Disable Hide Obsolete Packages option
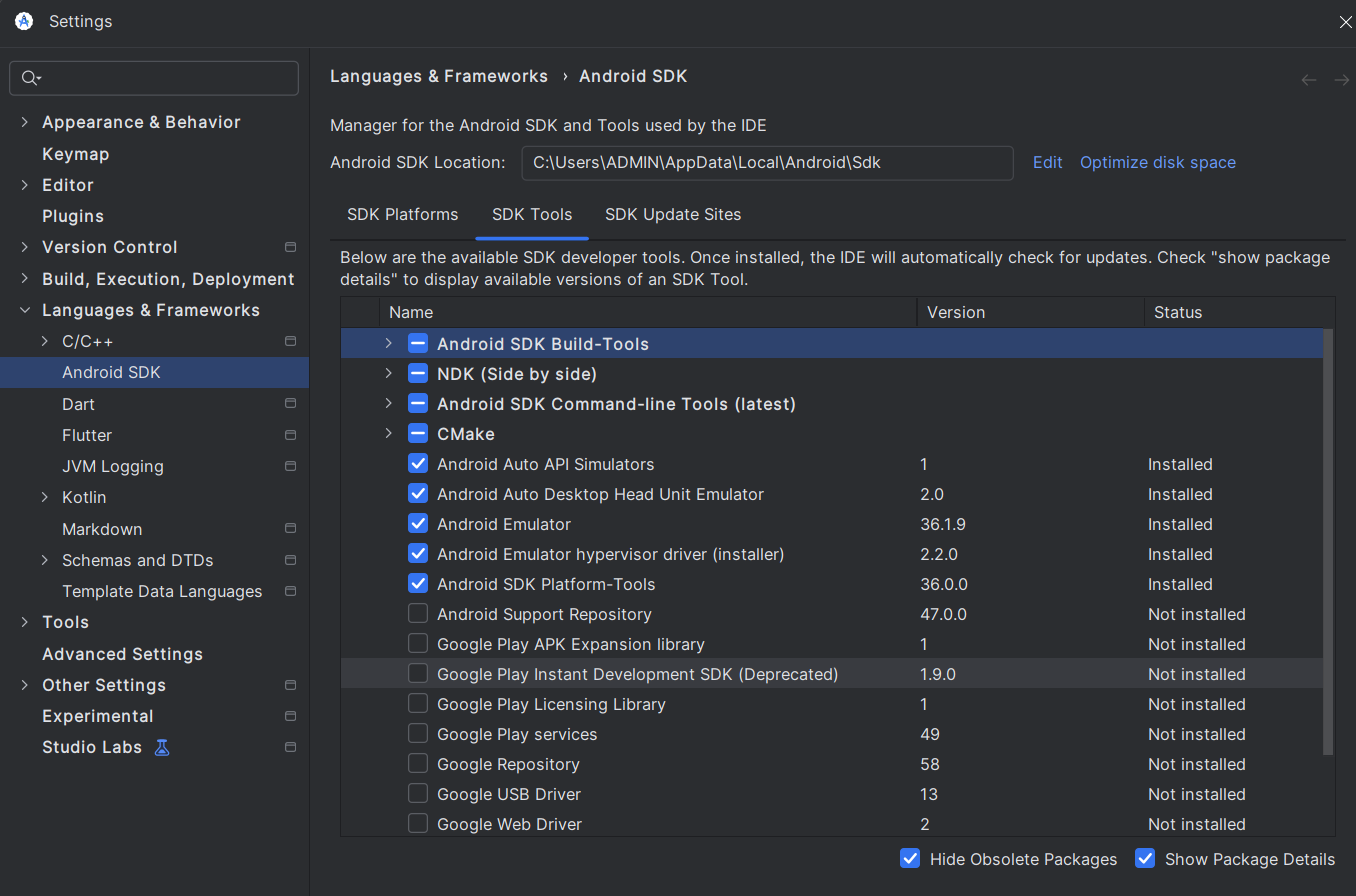The image size is (1356, 896). click(910, 859)
